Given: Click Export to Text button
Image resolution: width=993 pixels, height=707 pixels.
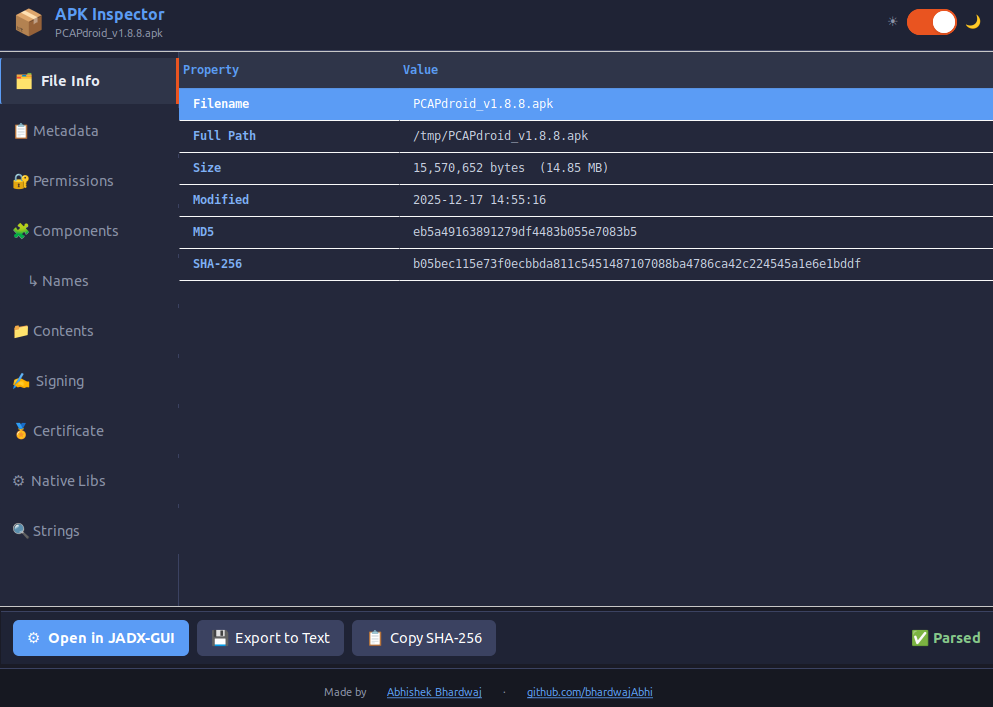Looking at the screenshot, I should point(270,638).
